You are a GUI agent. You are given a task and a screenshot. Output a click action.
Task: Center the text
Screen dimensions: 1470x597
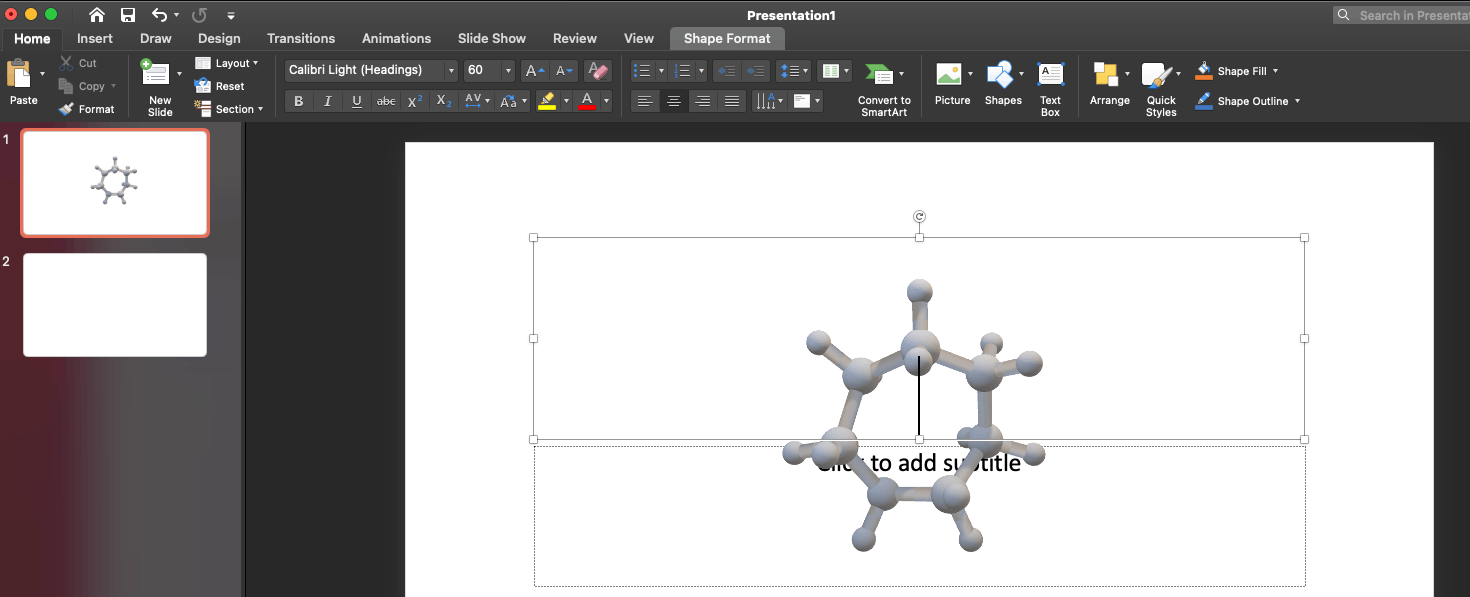click(x=674, y=101)
